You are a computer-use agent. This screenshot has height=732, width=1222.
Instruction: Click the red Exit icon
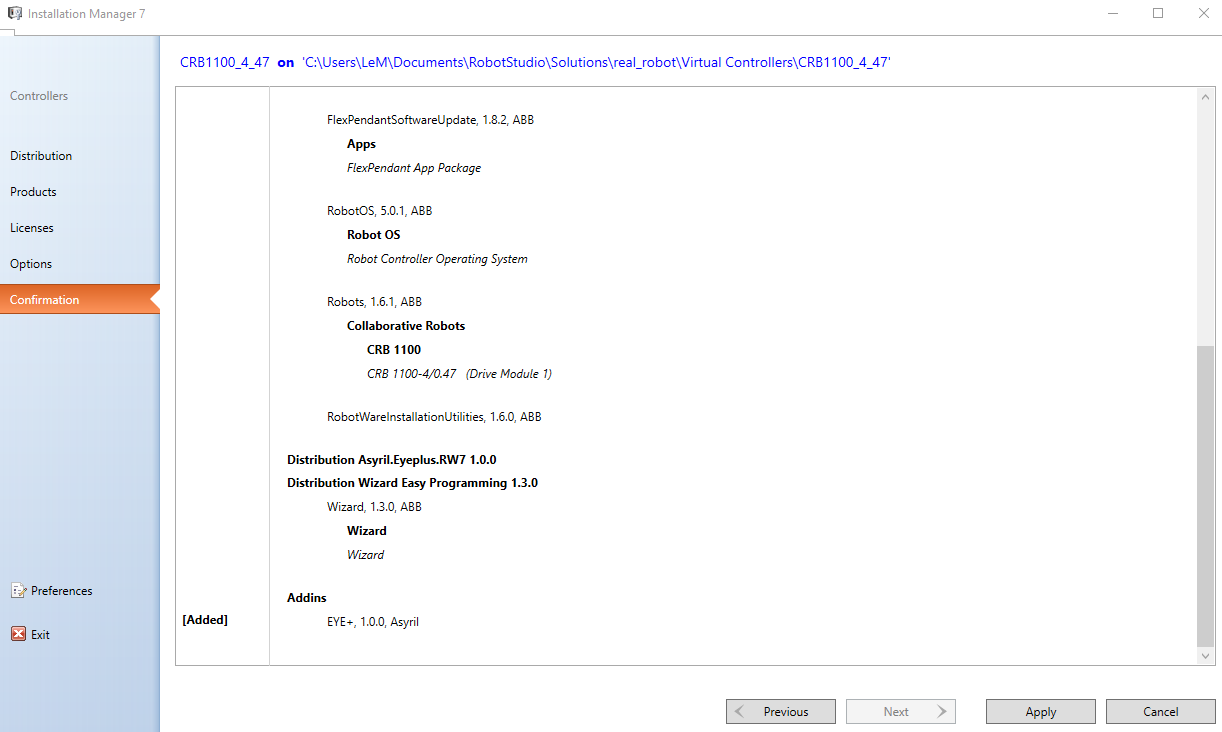coord(18,634)
